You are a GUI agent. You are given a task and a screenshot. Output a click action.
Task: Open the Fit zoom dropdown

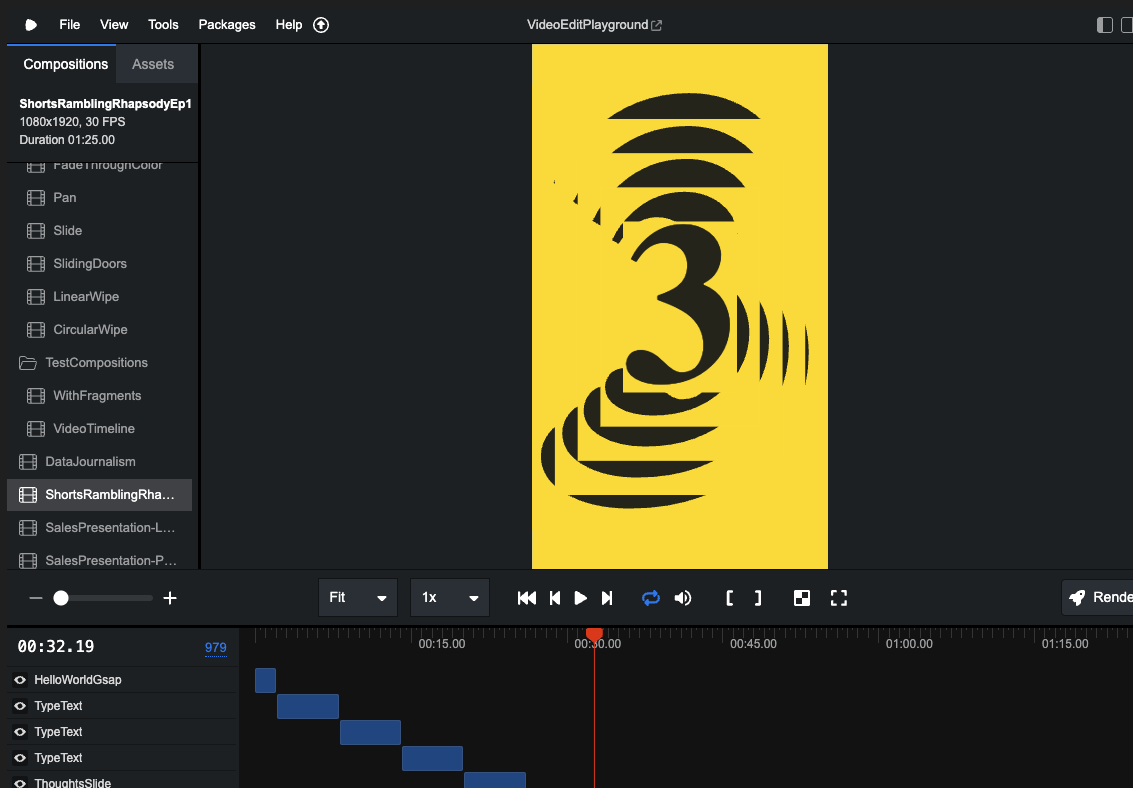(357, 598)
